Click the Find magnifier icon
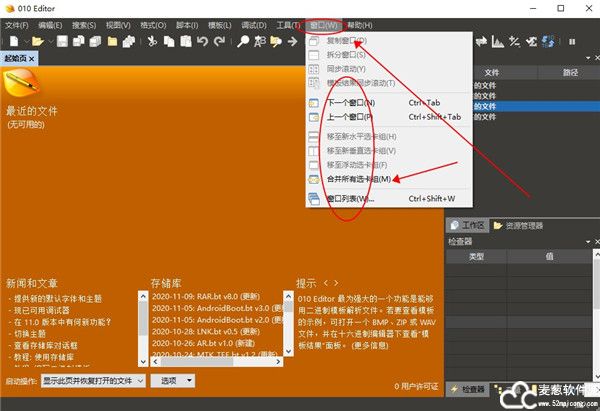600x411 pixels. 243,41
